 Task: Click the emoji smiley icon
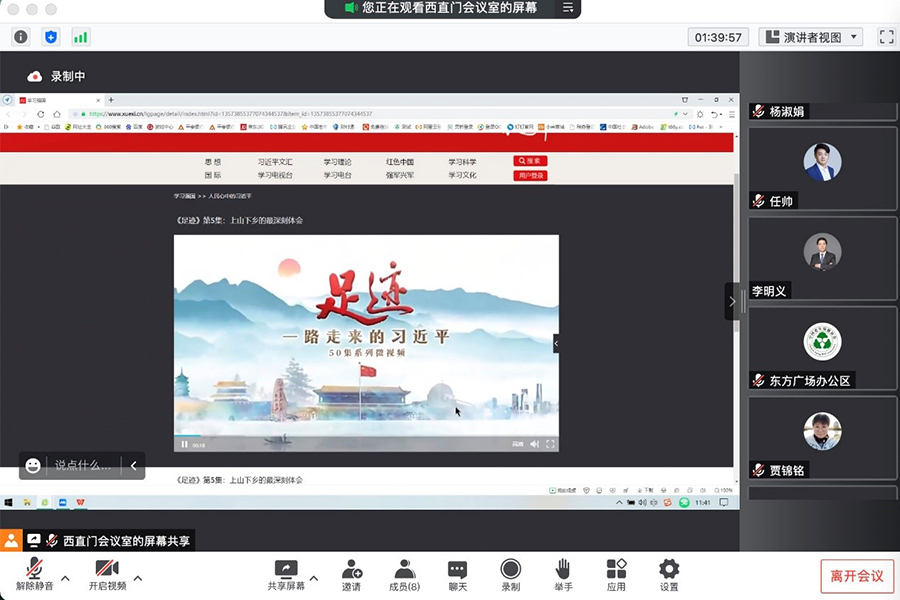coord(33,465)
